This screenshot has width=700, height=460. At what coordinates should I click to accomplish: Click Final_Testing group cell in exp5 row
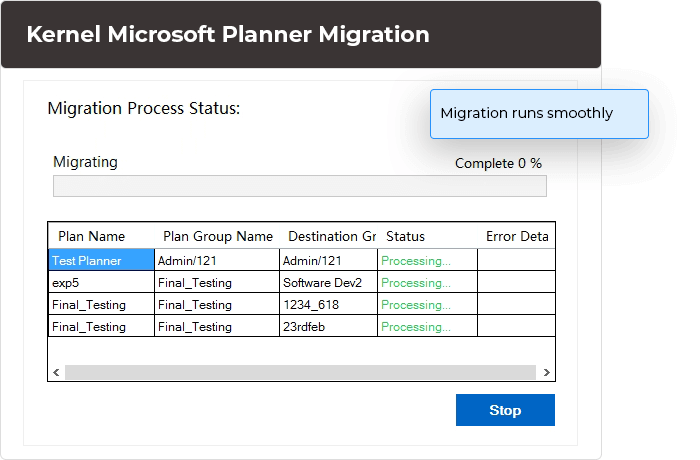[217, 282]
